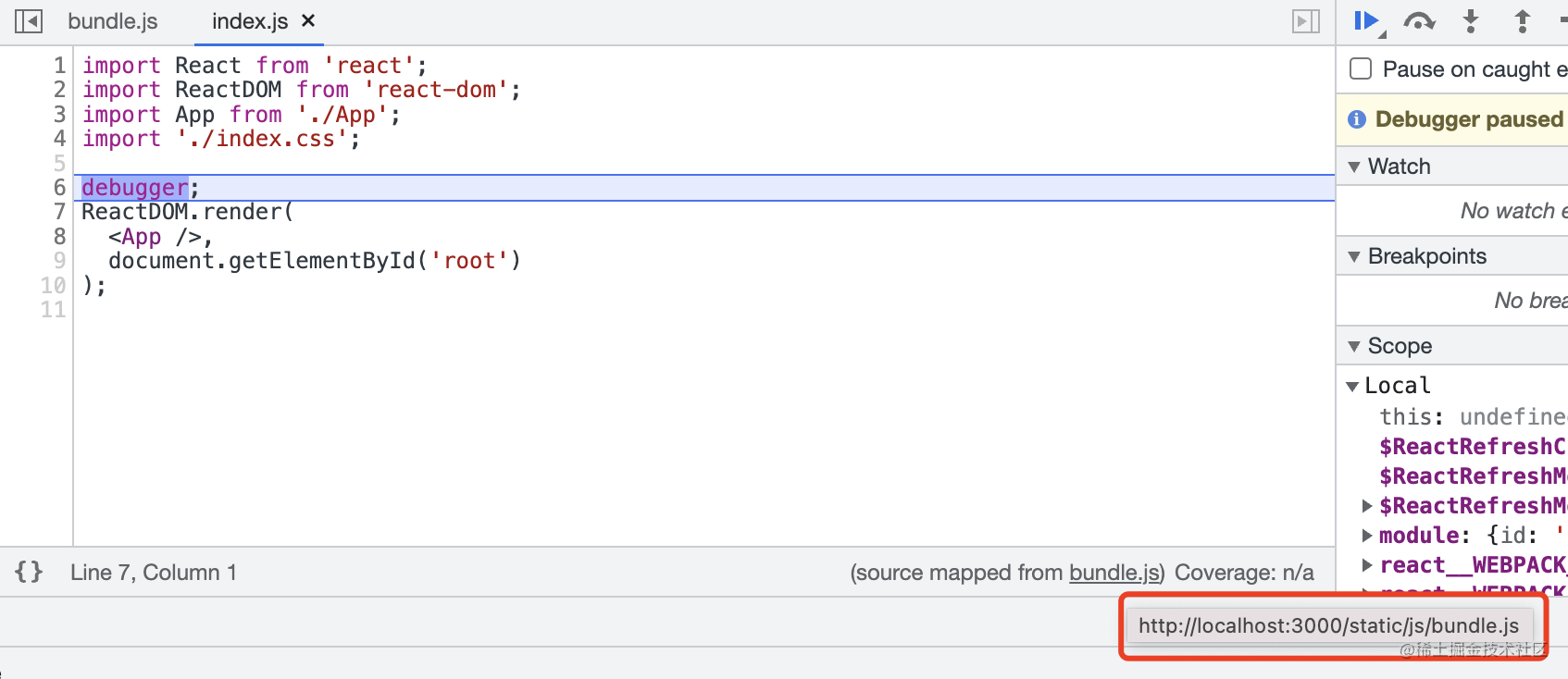This screenshot has width=1568, height=679.
Task: Collapse the Watch section
Action: (1354, 167)
